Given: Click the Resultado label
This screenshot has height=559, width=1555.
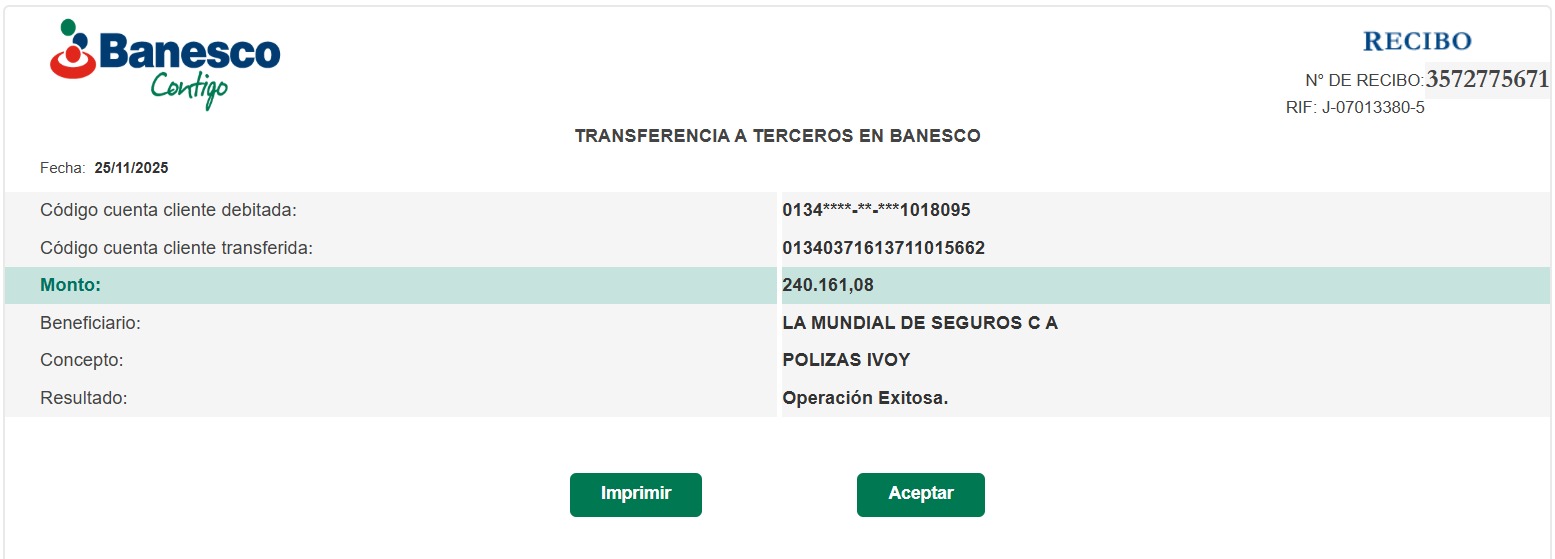Looking at the screenshot, I should 84,398.
